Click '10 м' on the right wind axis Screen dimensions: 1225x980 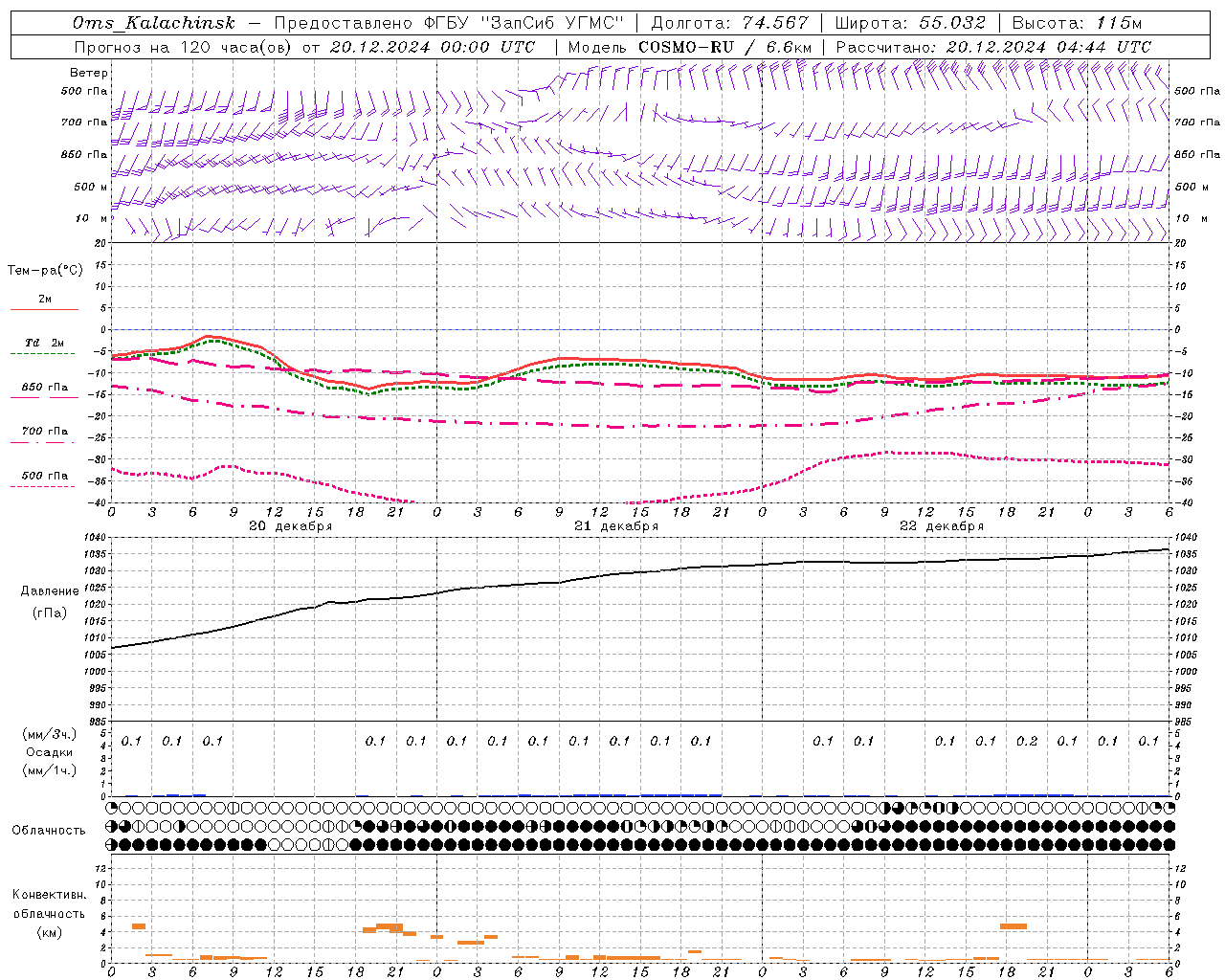1192,218
